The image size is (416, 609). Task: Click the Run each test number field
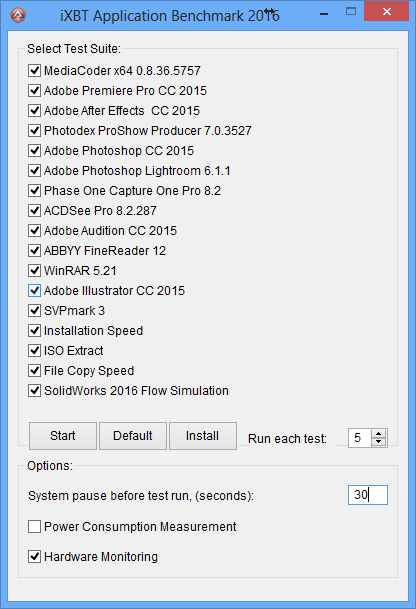coord(360,438)
